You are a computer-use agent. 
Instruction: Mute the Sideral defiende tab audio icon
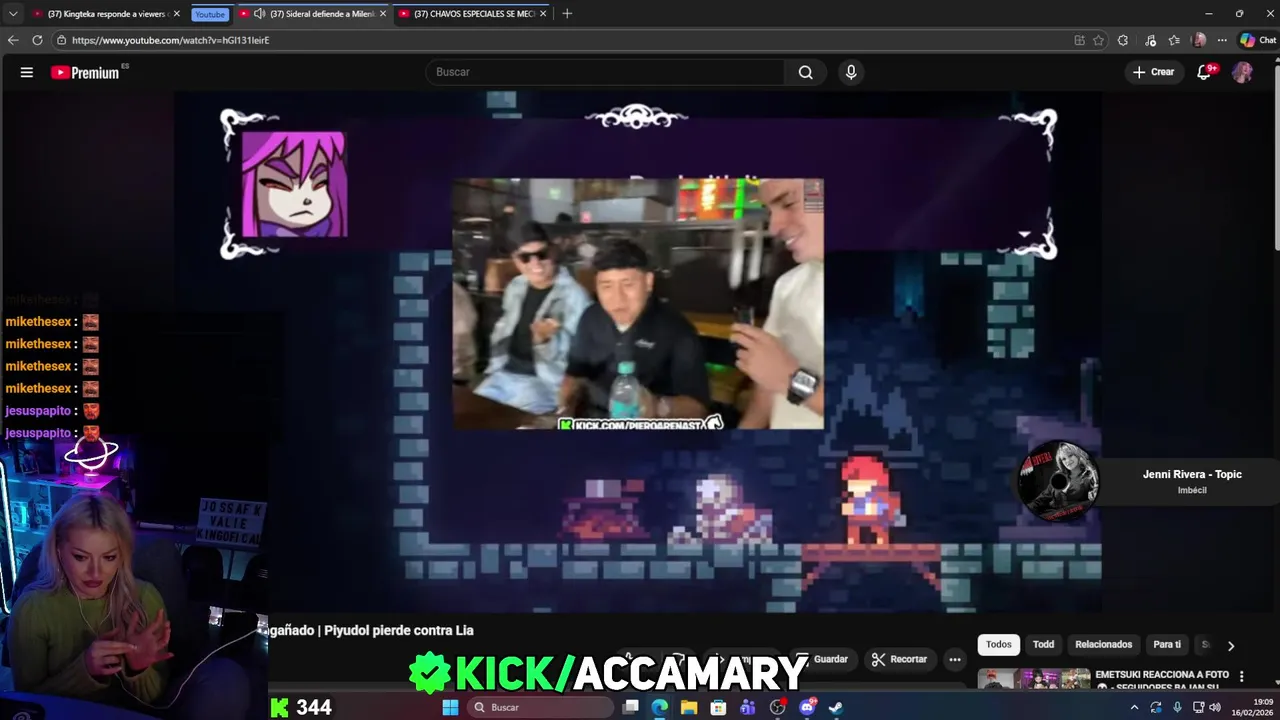click(x=259, y=14)
